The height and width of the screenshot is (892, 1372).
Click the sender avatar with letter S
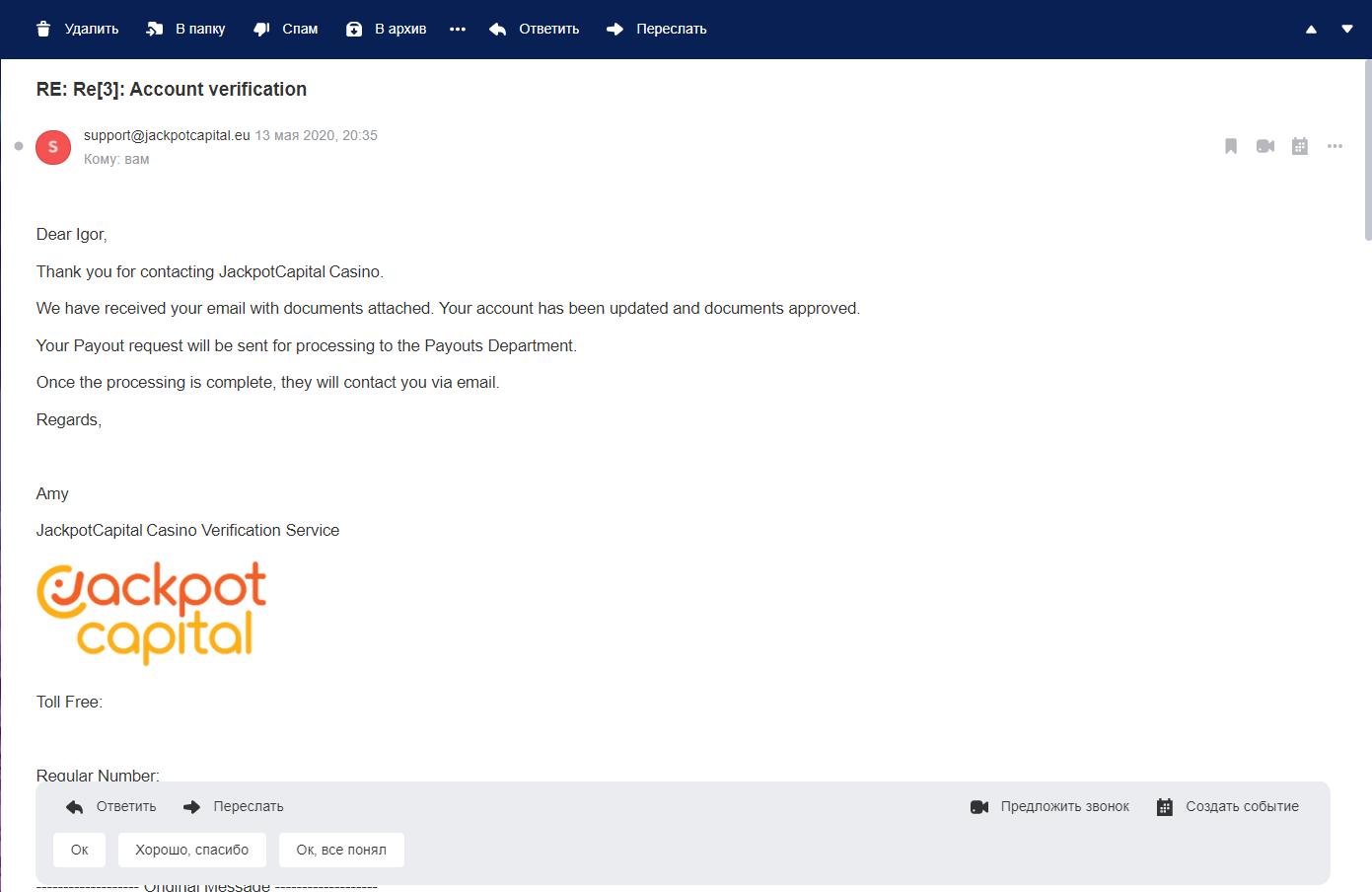[x=53, y=147]
